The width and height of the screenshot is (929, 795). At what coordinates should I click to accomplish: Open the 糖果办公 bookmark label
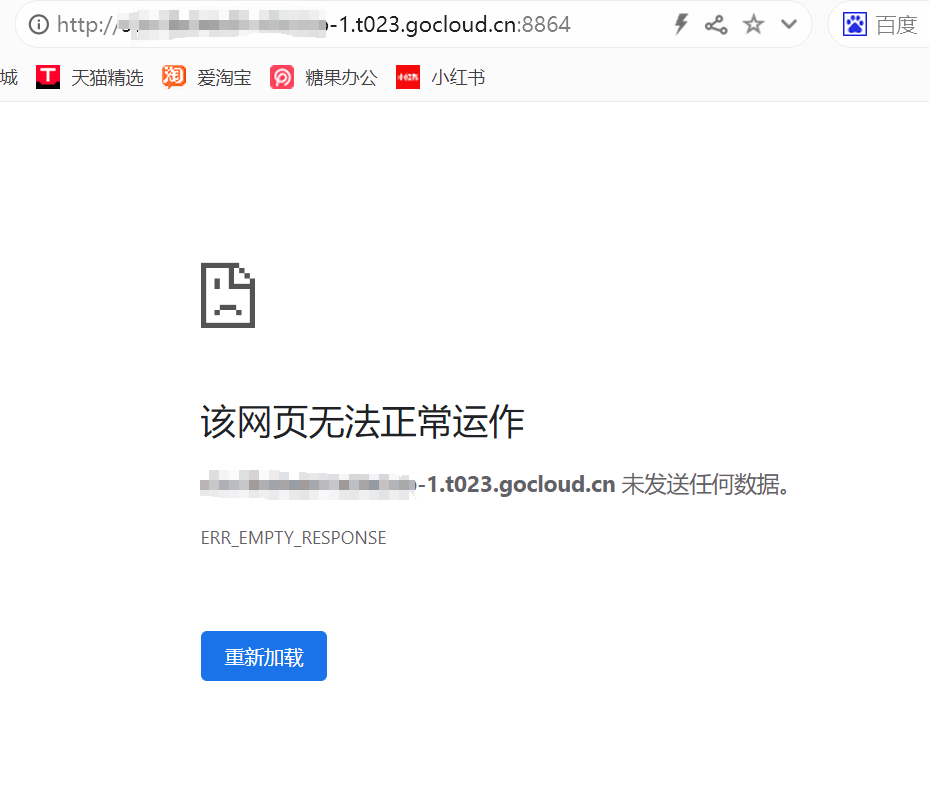(x=341, y=77)
